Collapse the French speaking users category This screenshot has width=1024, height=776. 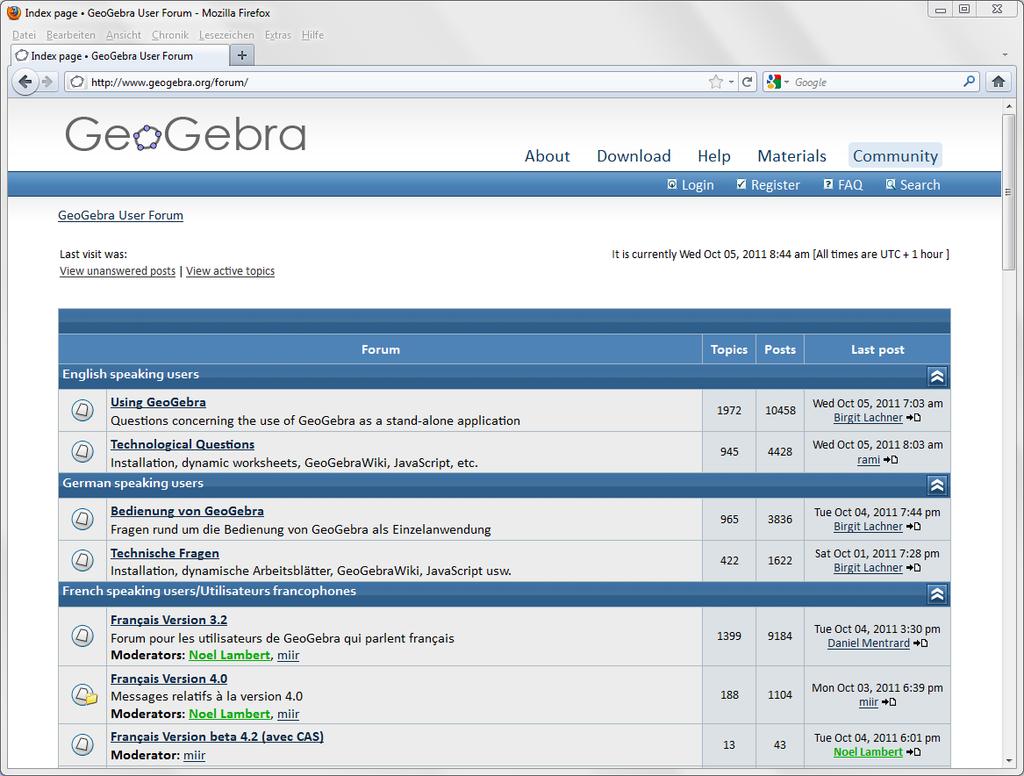[937, 594]
